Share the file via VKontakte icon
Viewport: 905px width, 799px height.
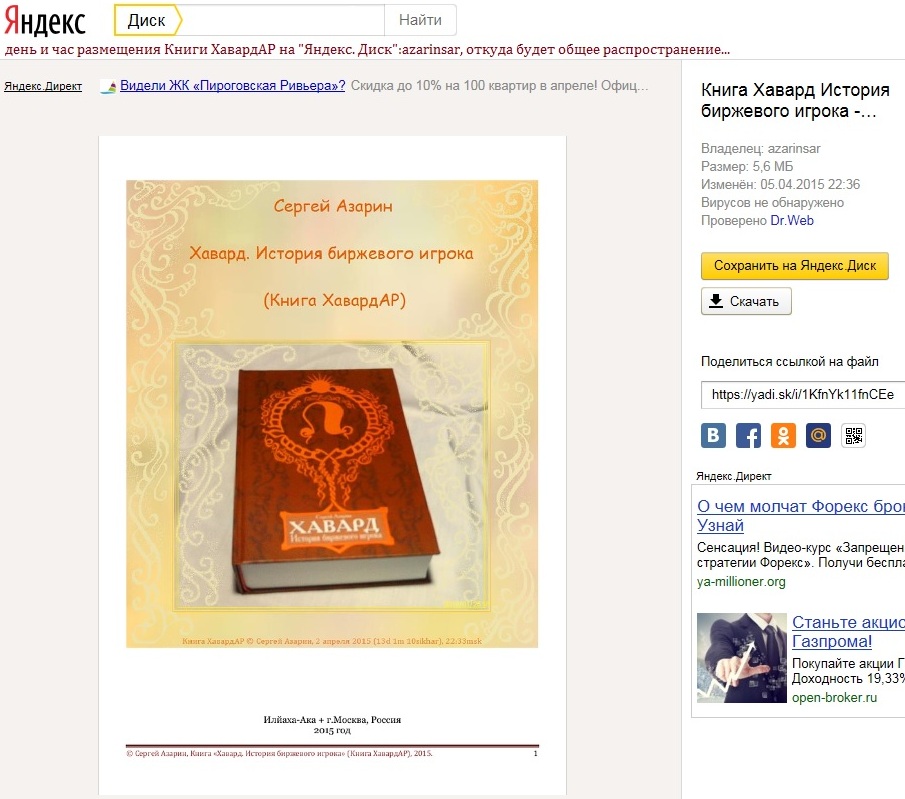pos(713,435)
